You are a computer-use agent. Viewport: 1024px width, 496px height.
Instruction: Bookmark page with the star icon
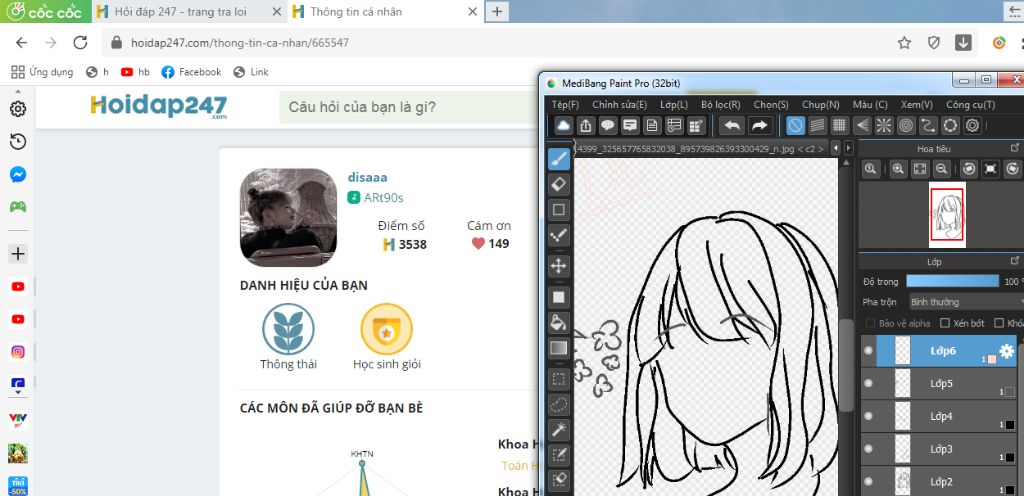click(x=904, y=43)
